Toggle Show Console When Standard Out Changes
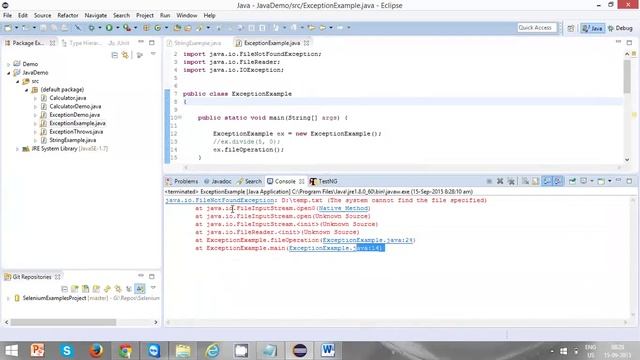Viewport: 640px width, 360px height. click(547, 181)
